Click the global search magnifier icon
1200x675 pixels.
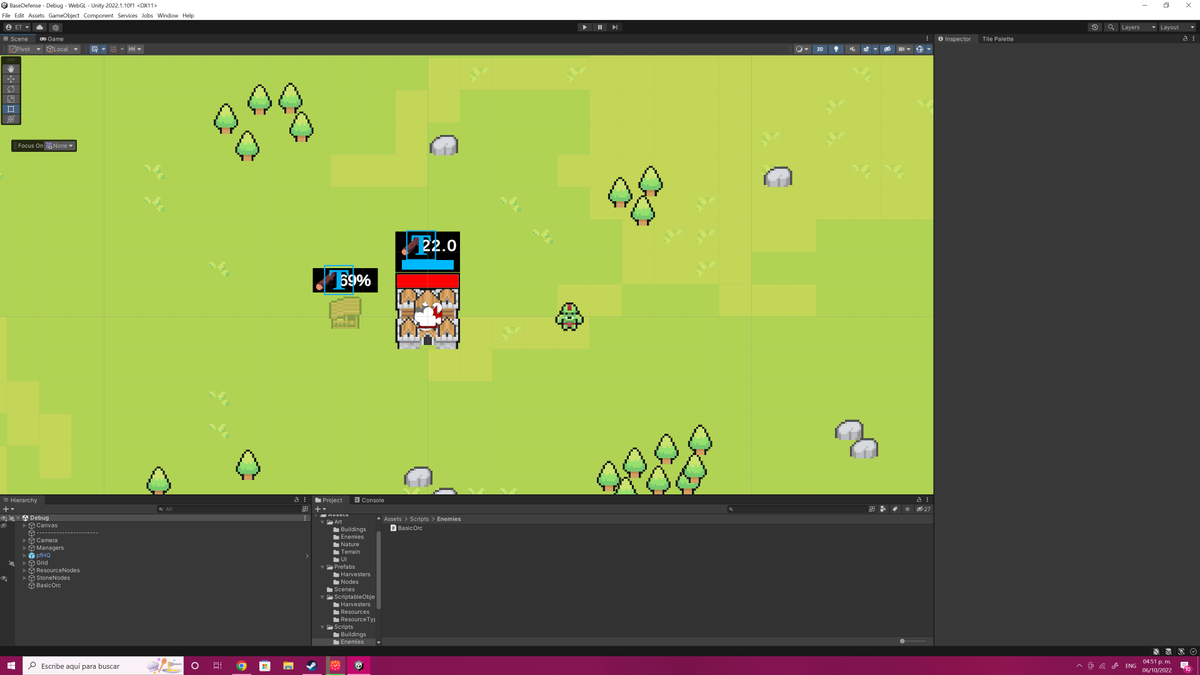(1111, 27)
